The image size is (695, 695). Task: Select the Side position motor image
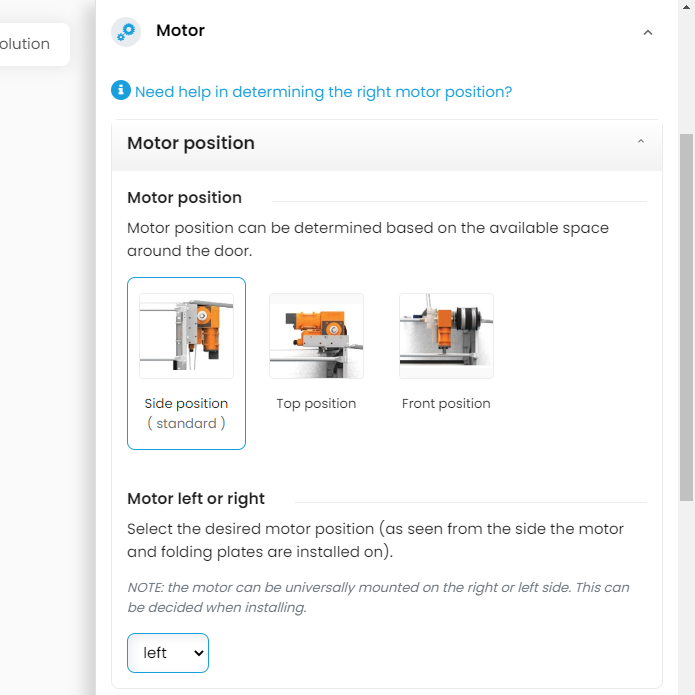[186, 336]
